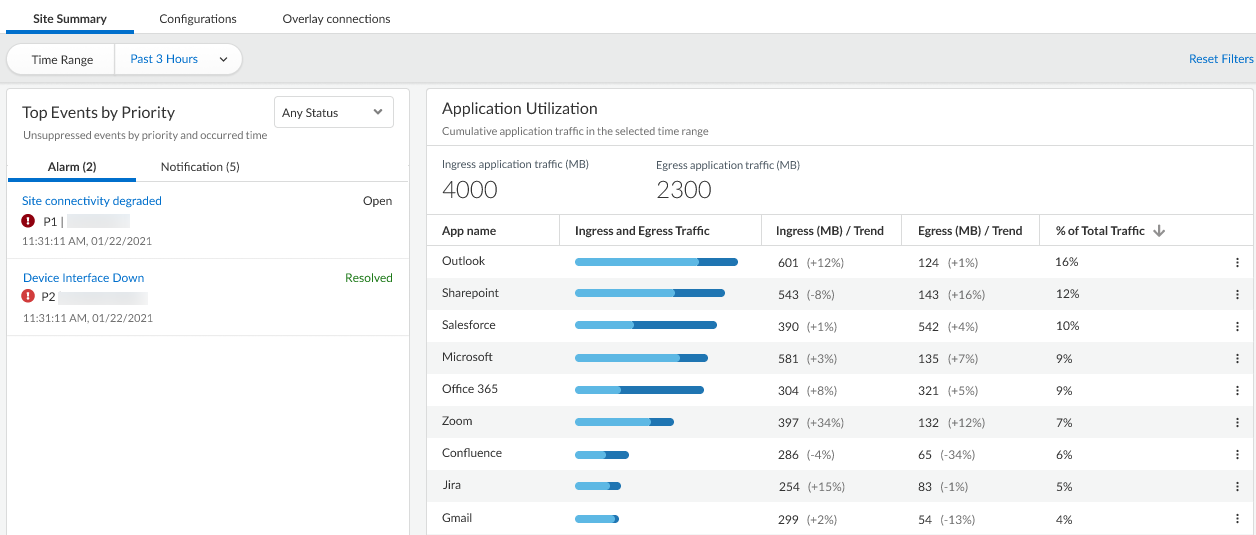Click the % of Total Traffic sort arrow
Viewport: 1256px width, 535px height.
pyautogui.click(x=1160, y=231)
